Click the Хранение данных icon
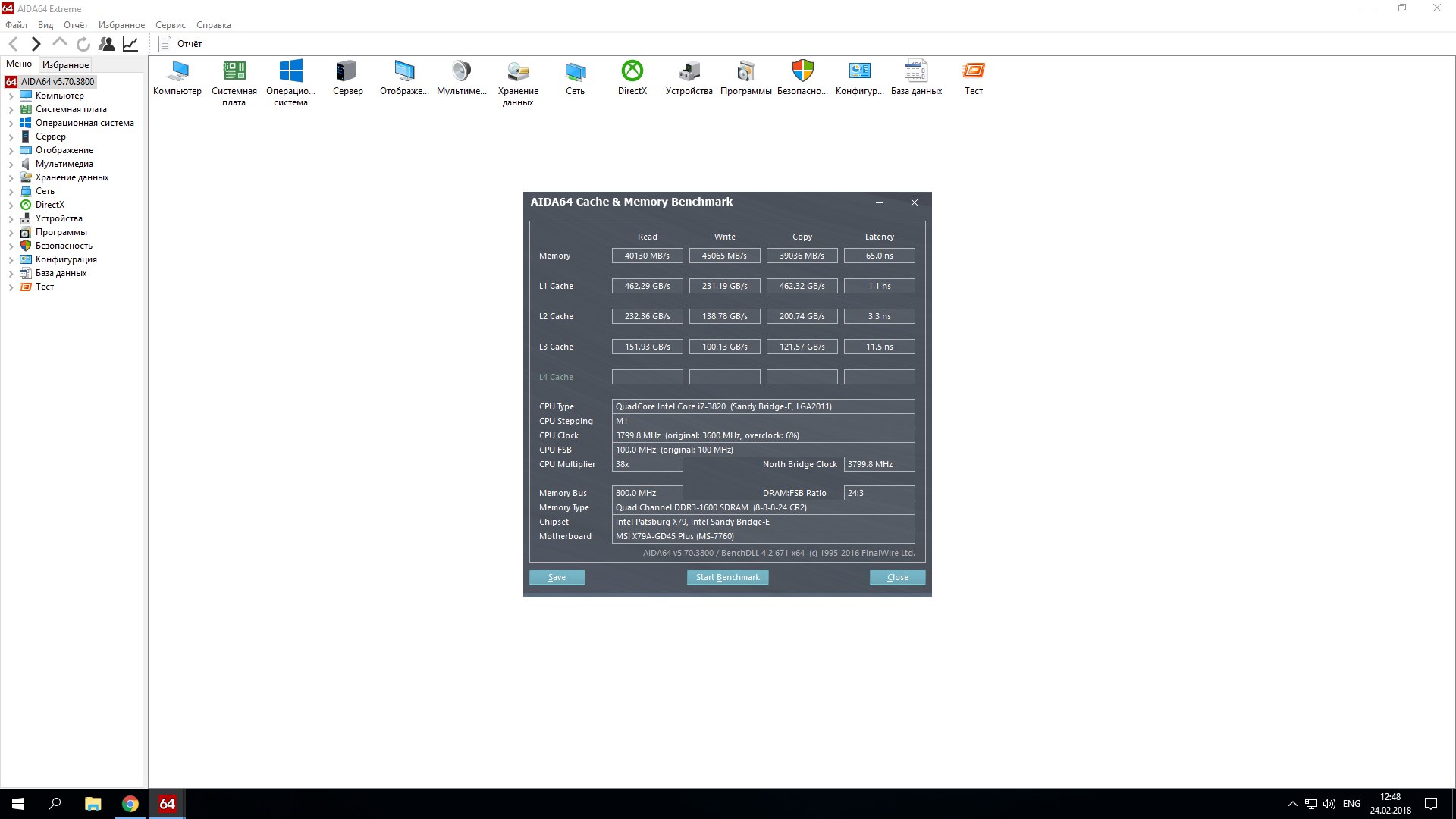 518,71
